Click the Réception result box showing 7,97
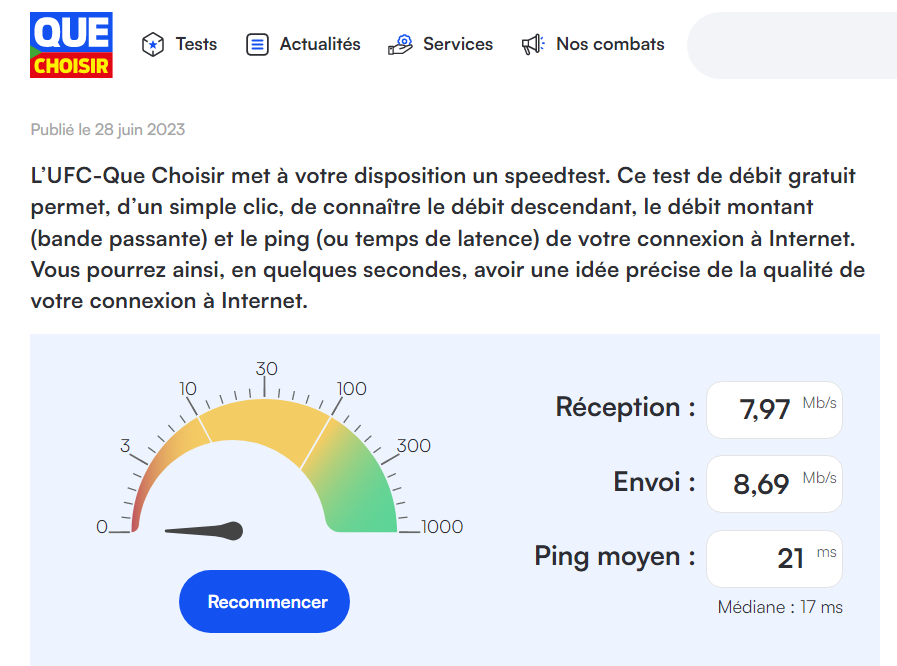Screen dimensions: 897x666 click(x=773, y=409)
